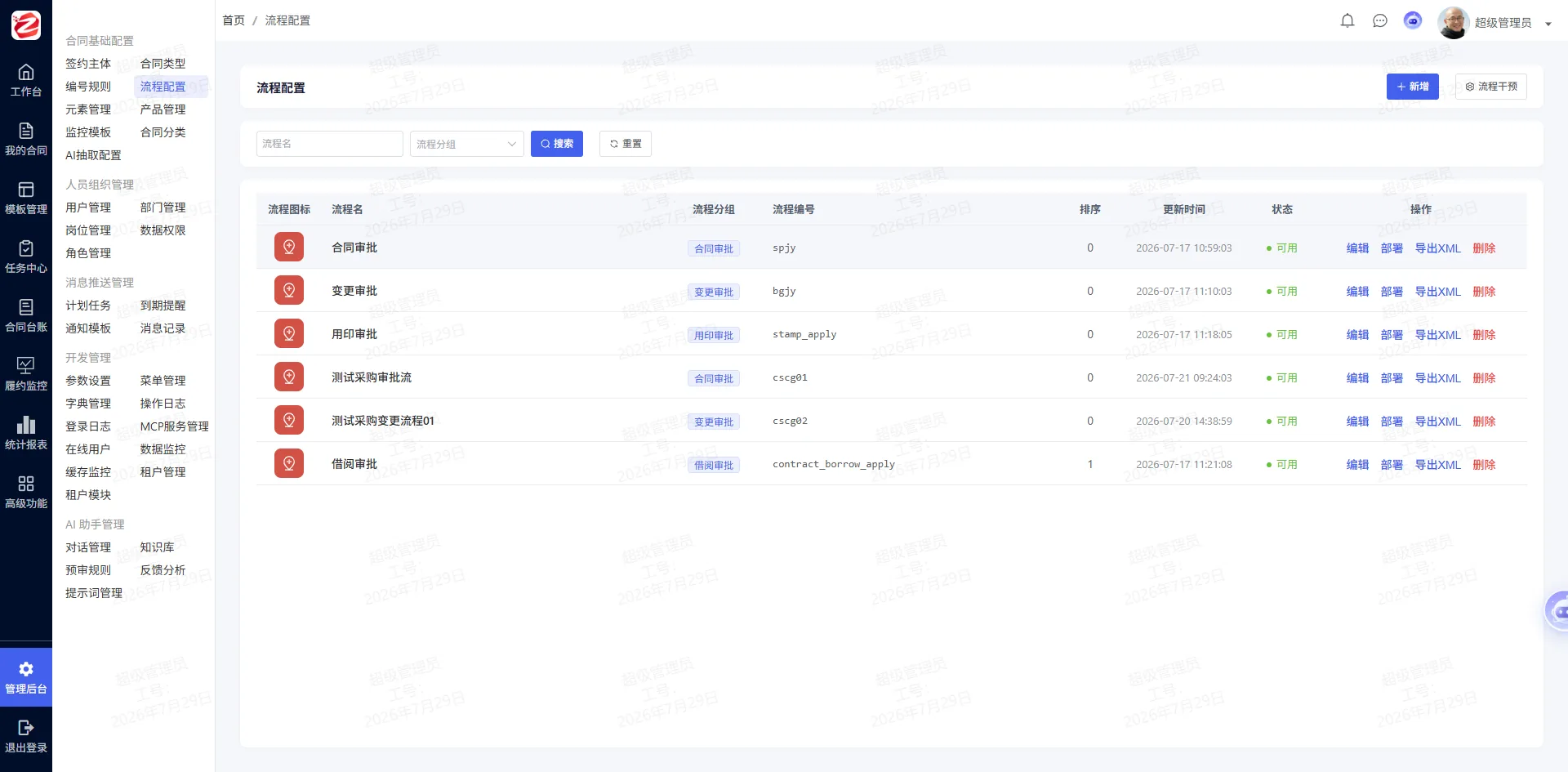Screen dimensions: 1568x772
Task: Click the 排序 column header
Action: pyautogui.click(x=1090, y=209)
